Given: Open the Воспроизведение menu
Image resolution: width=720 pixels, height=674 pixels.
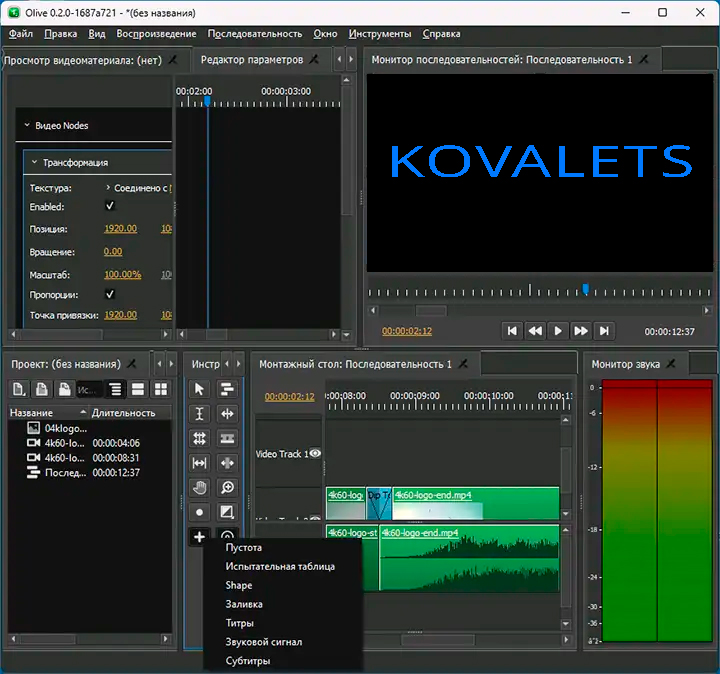Looking at the screenshot, I should (156, 34).
